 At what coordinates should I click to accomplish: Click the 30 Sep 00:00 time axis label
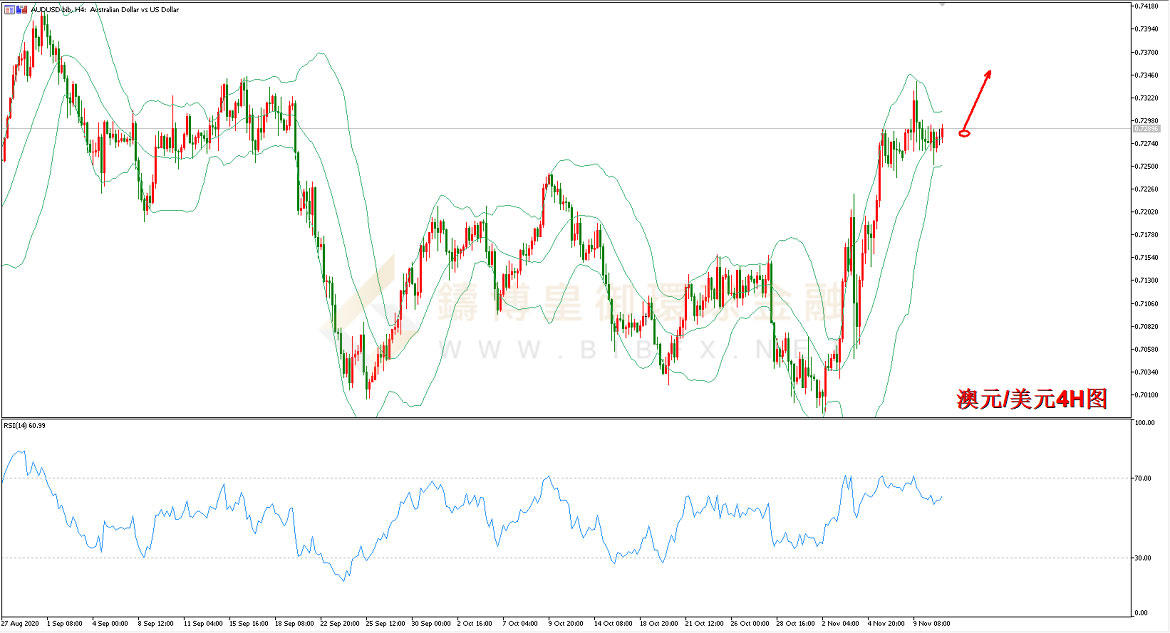431,623
